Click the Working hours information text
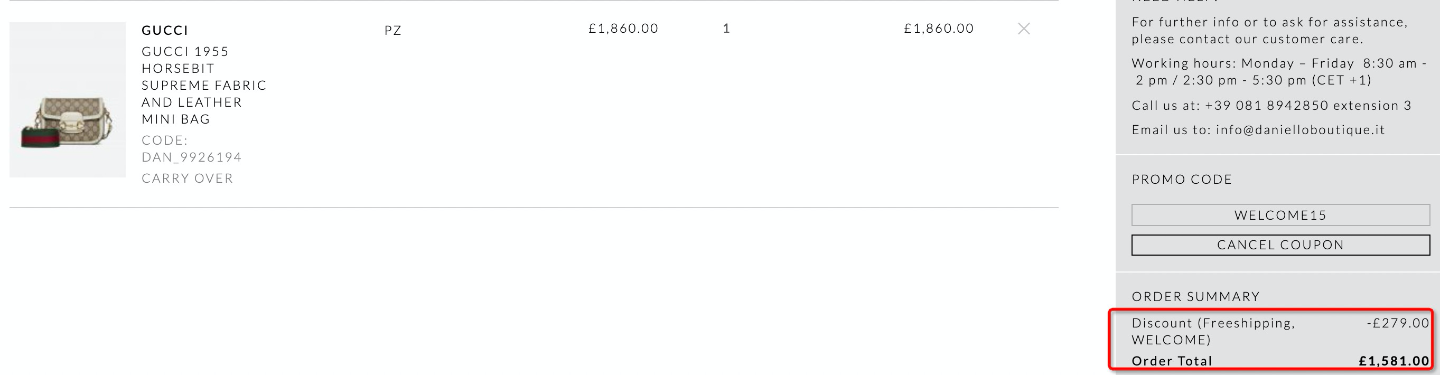 click(1280, 71)
